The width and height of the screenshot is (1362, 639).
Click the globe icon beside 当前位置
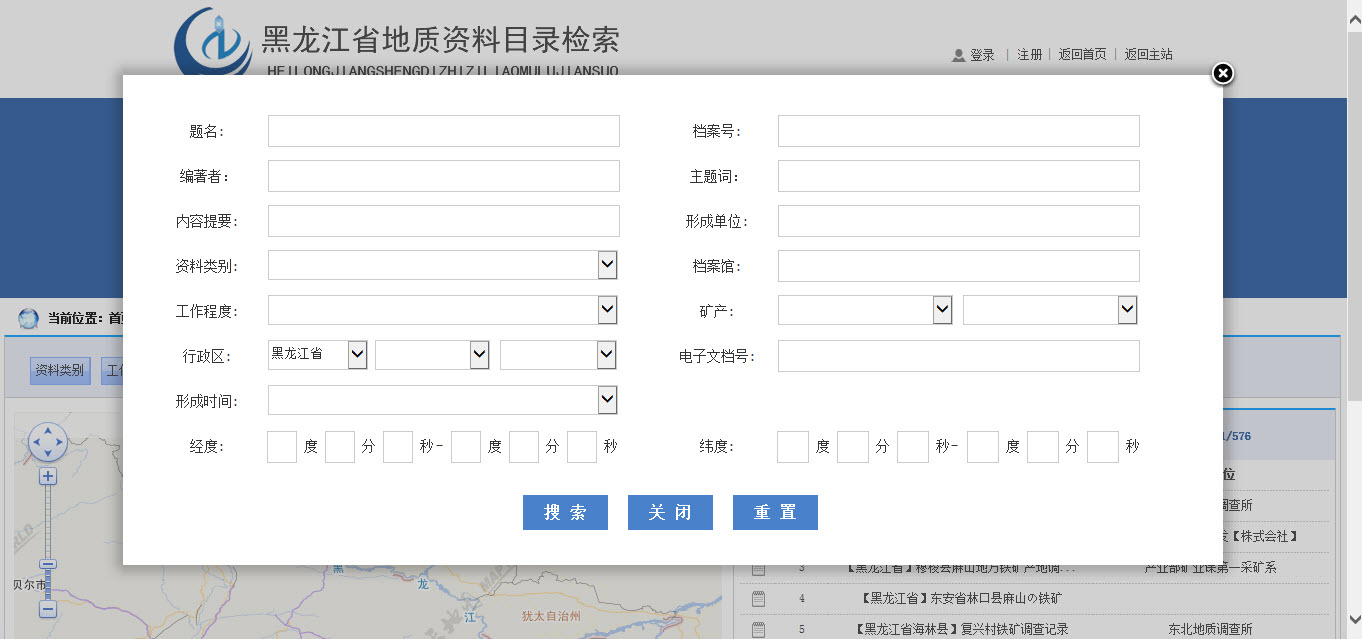(29, 318)
